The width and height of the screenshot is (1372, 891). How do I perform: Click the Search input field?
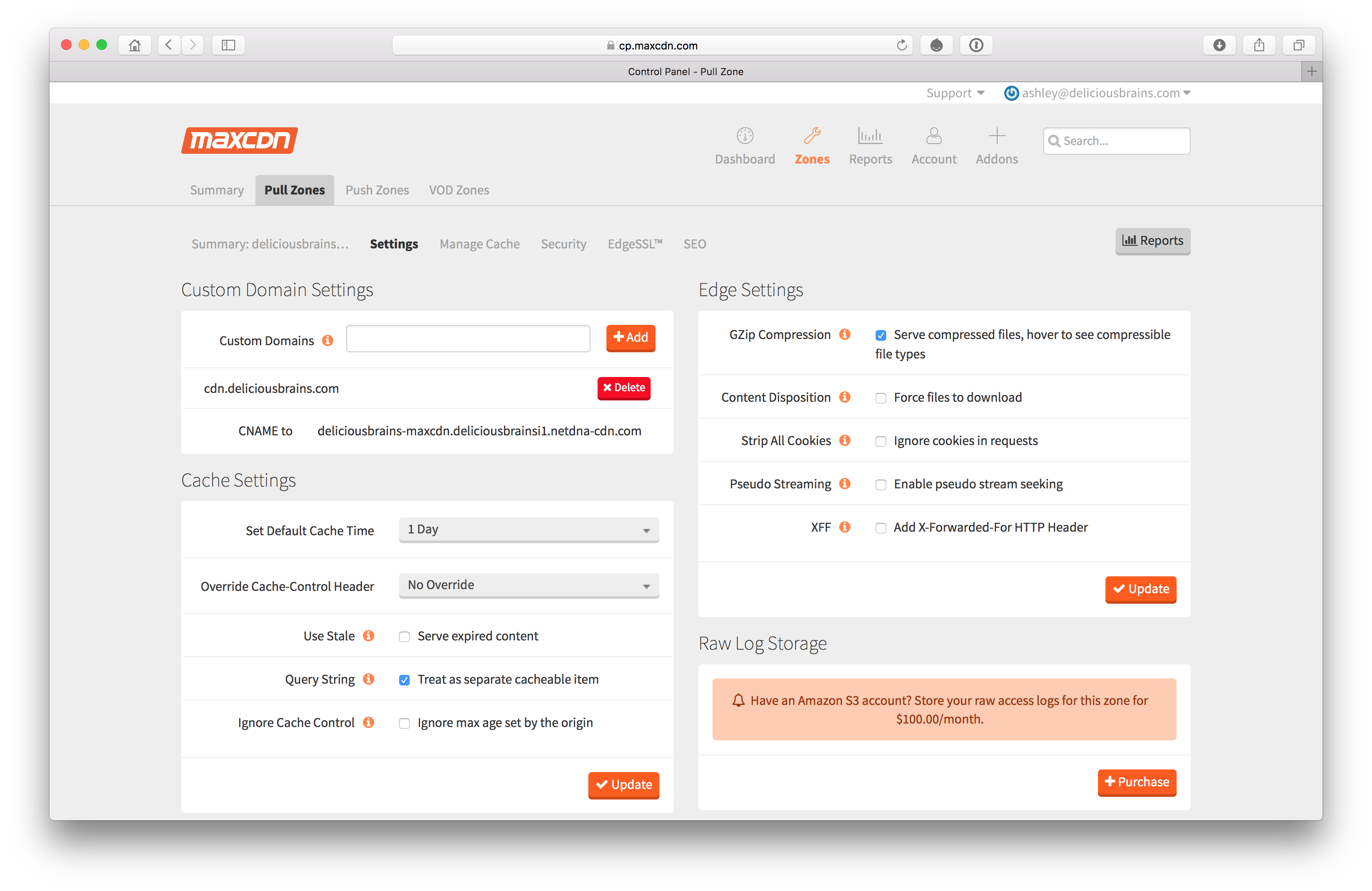[1116, 141]
